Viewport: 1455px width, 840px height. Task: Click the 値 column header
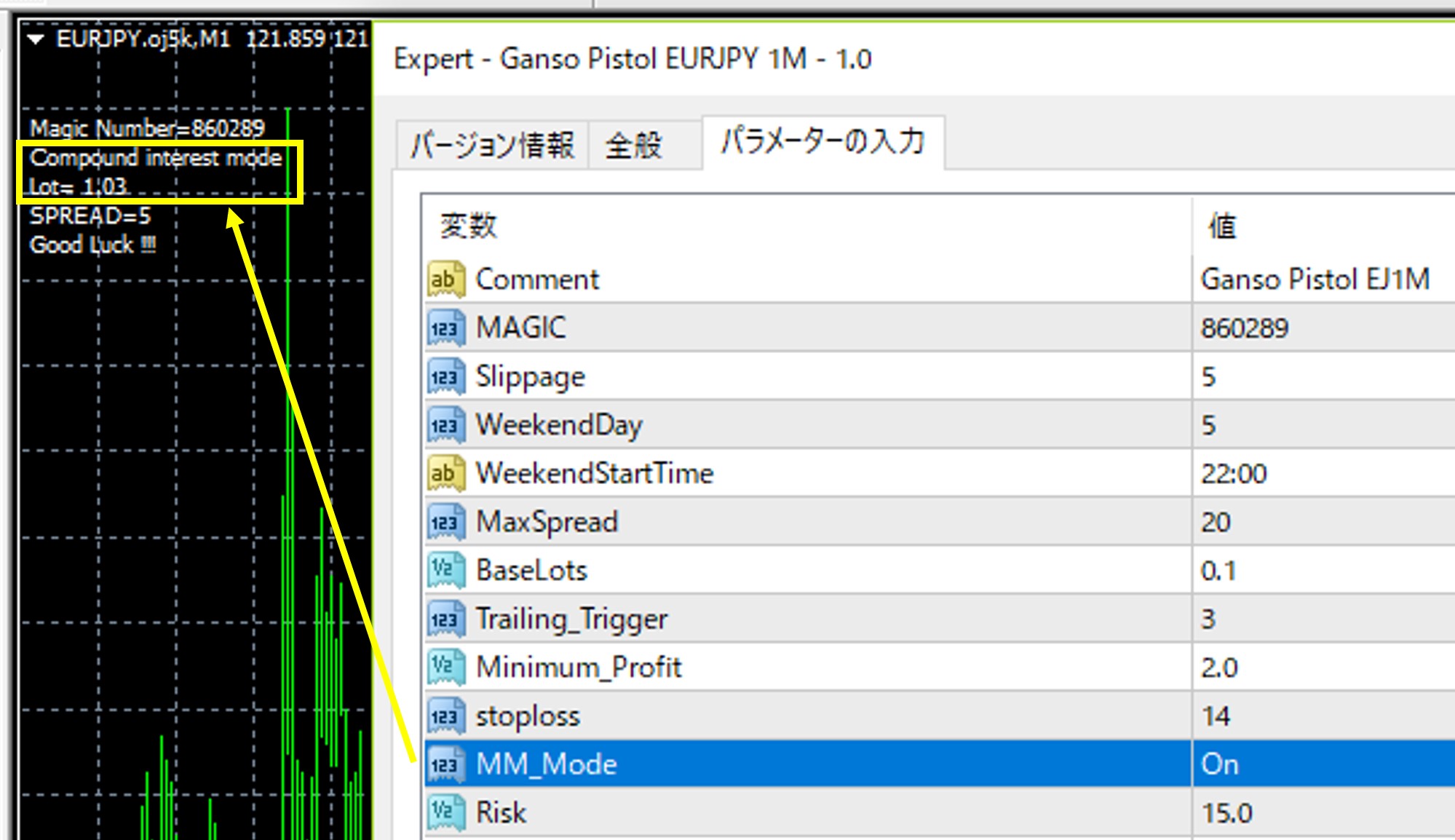(x=1223, y=226)
